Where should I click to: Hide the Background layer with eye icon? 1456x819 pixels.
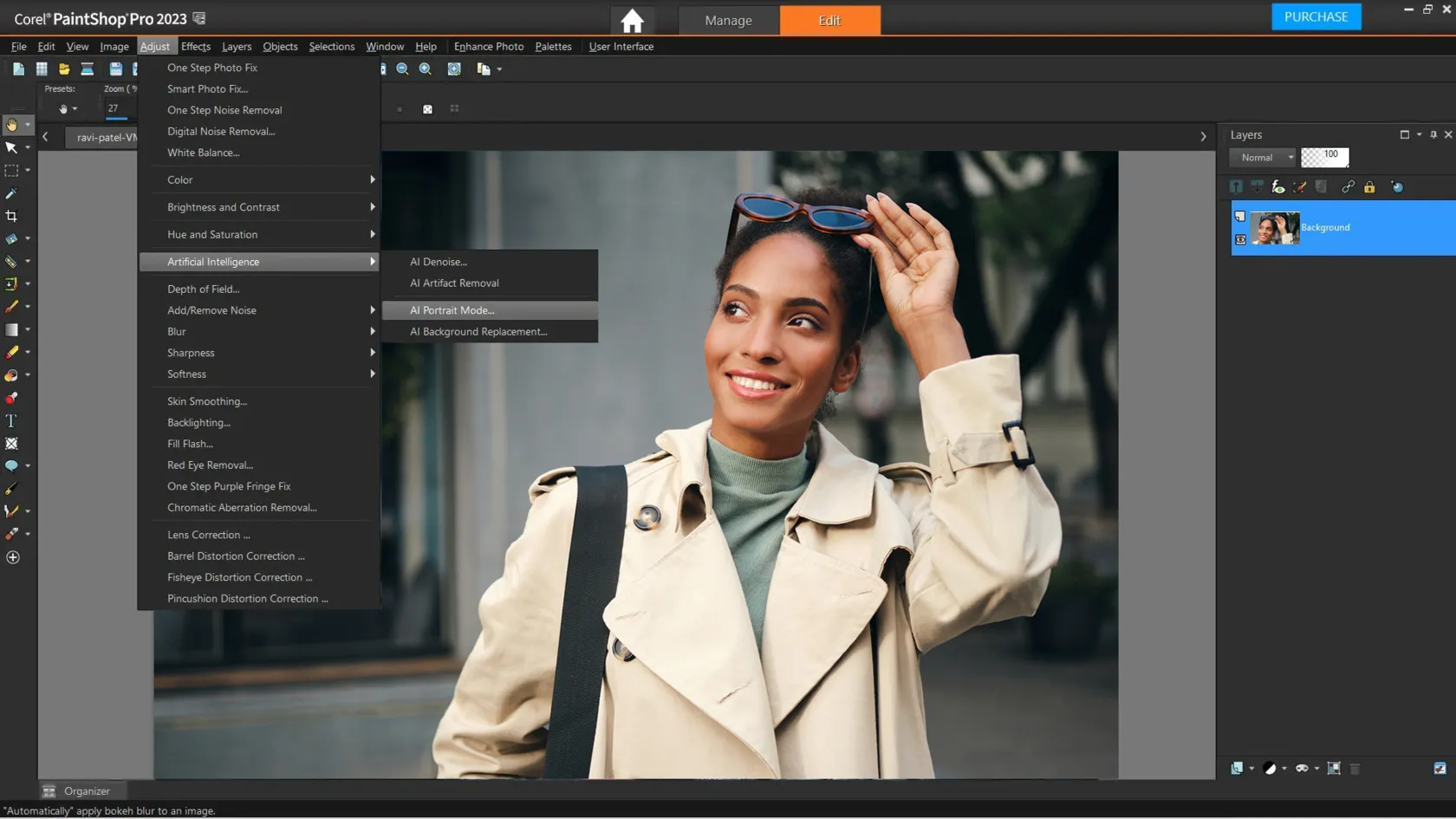tap(1240, 240)
